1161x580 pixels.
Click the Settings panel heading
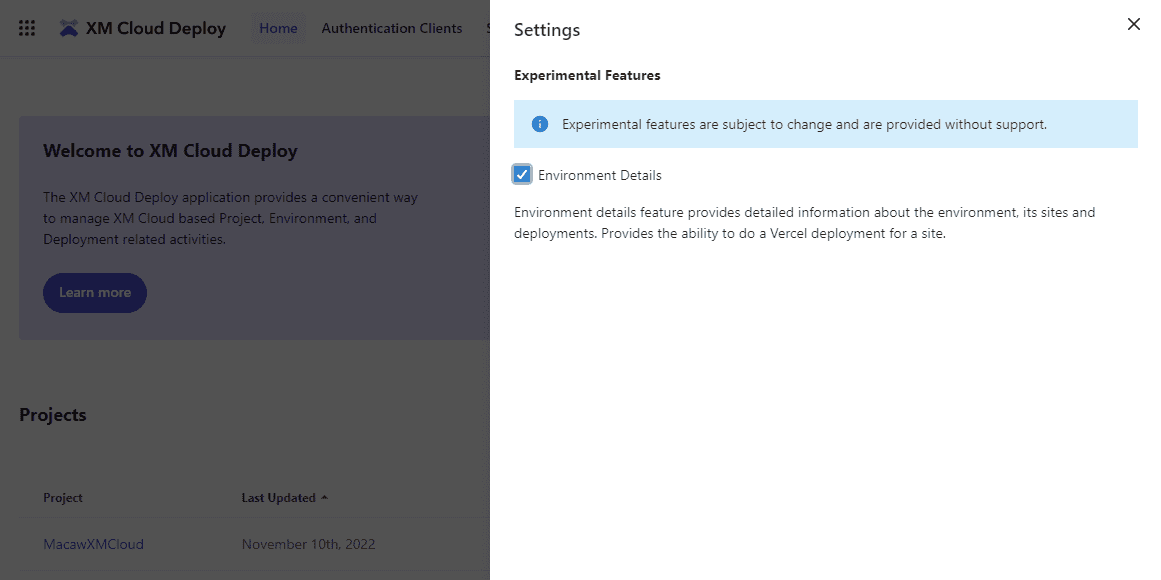point(547,30)
